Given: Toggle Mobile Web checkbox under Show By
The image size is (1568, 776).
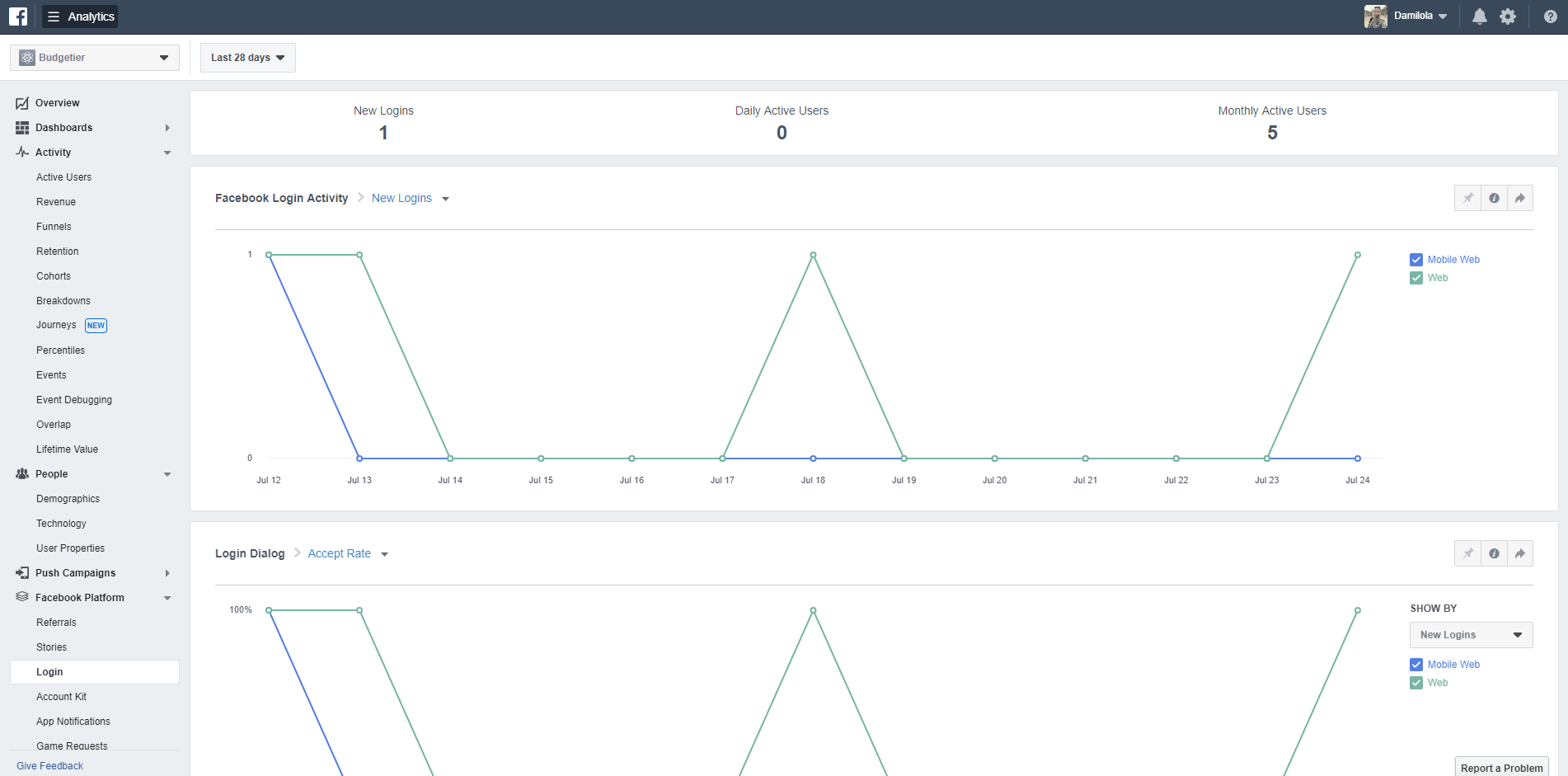Looking at the screenshot, I should (x=1416, y=665).
